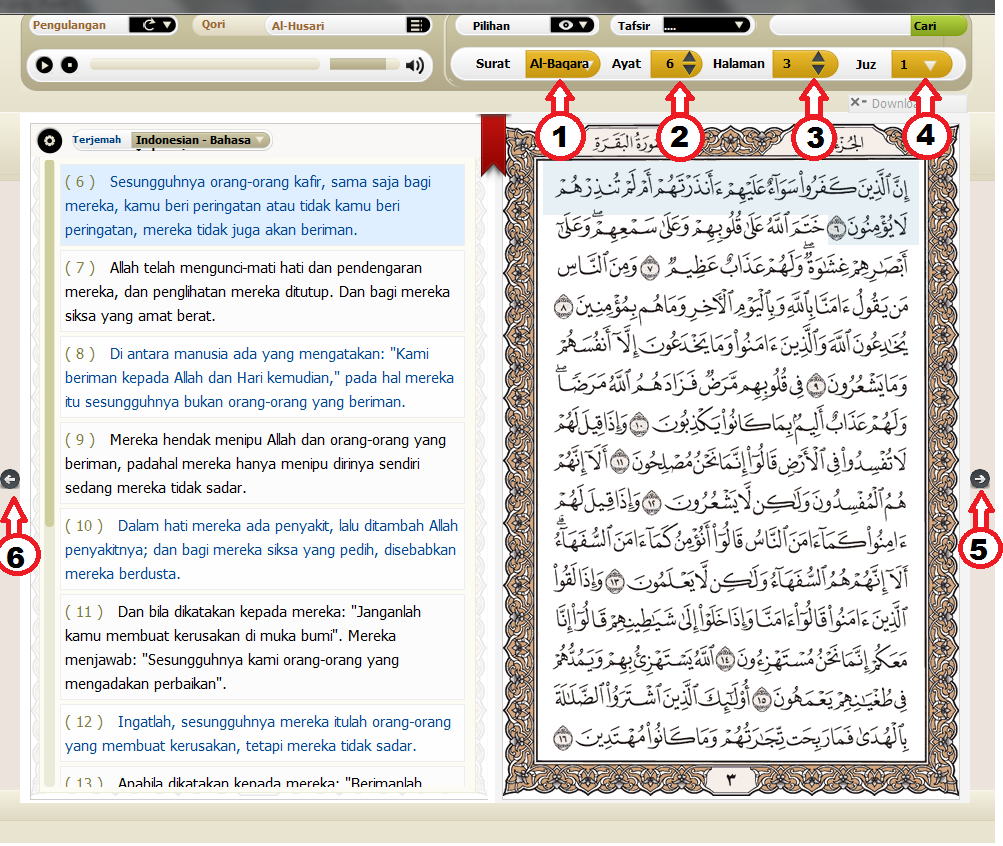
Task: Select verse 9 translation 'Mereka hendak menipu Allah'
Action: pos(262,463)
